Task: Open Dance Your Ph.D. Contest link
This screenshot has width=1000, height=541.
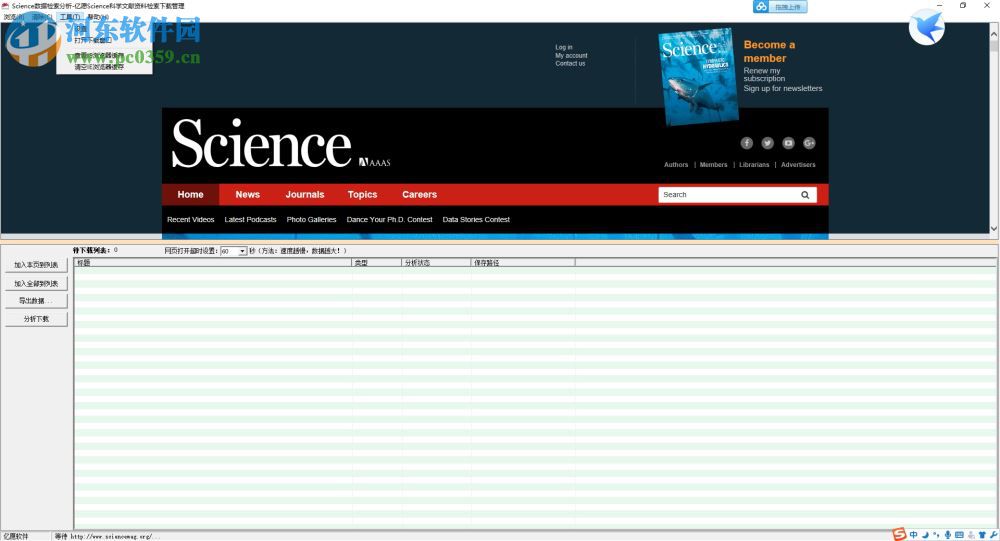Action: (x=389, y=219)
